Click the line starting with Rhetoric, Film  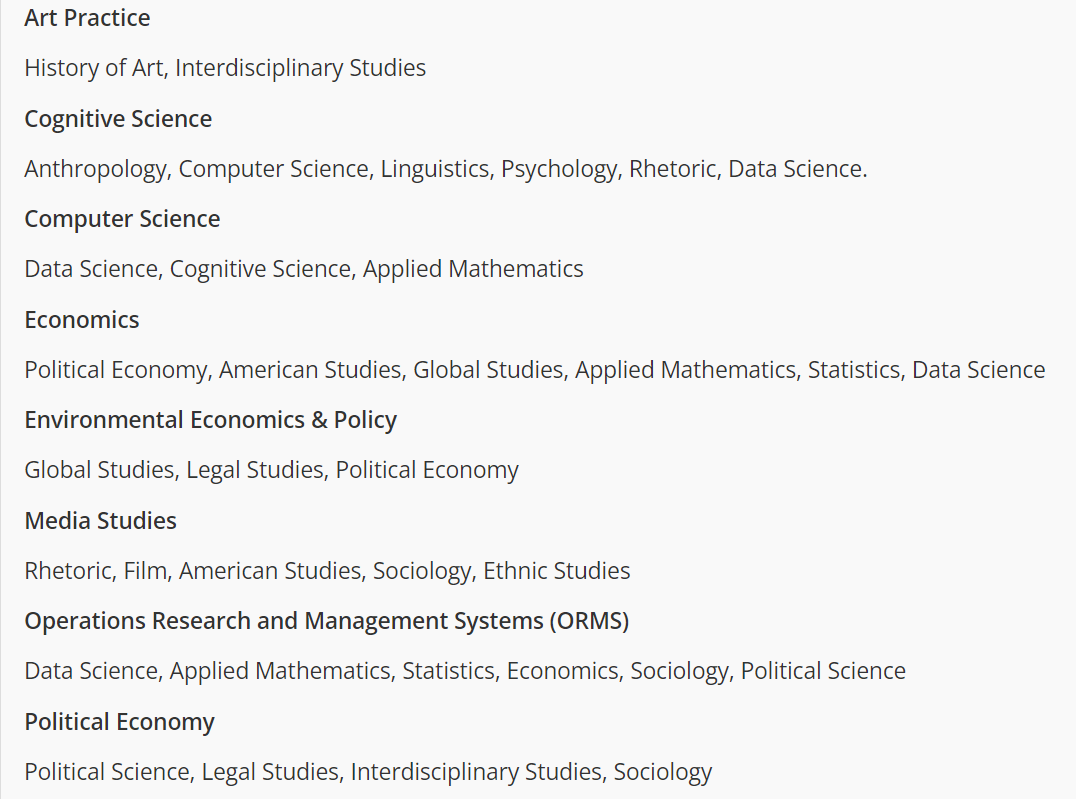tap(327, 571)
